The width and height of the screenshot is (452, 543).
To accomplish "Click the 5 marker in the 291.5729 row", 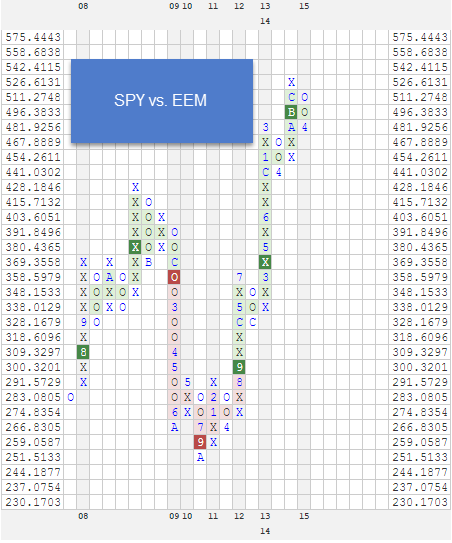I will point(187,382).
